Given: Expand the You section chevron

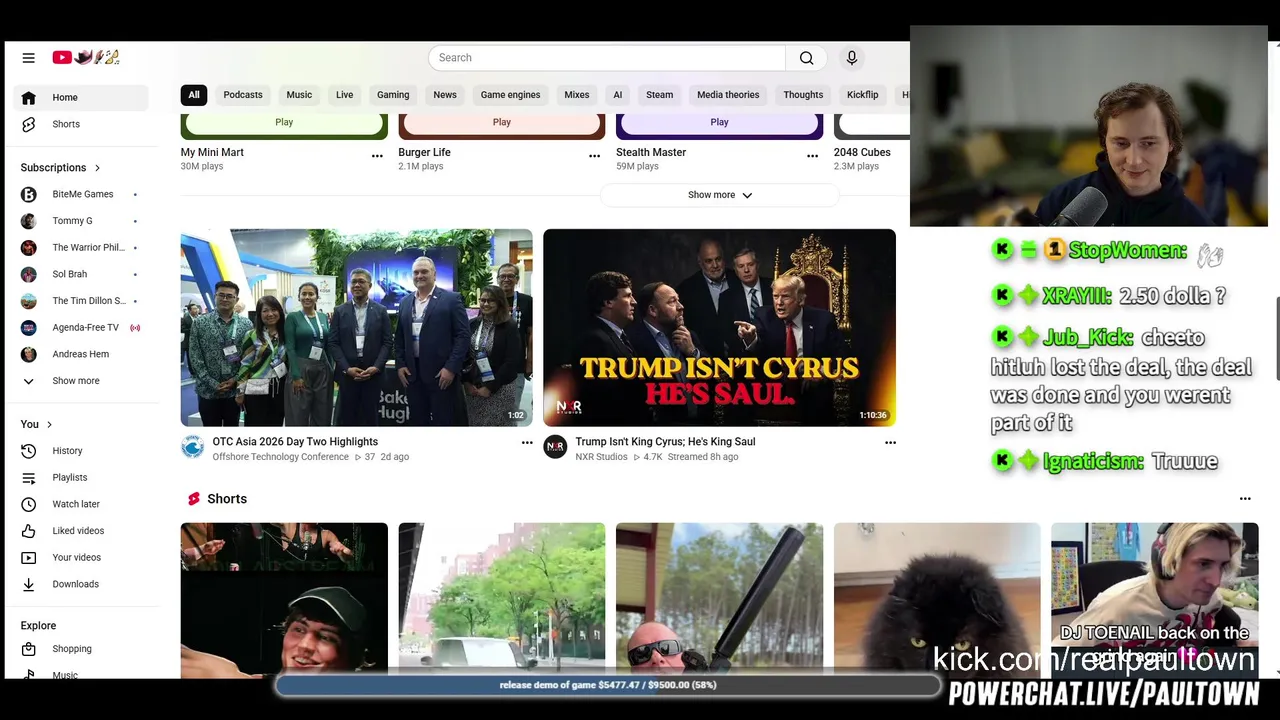Looking at the screenshot, I should pos(49,425).
